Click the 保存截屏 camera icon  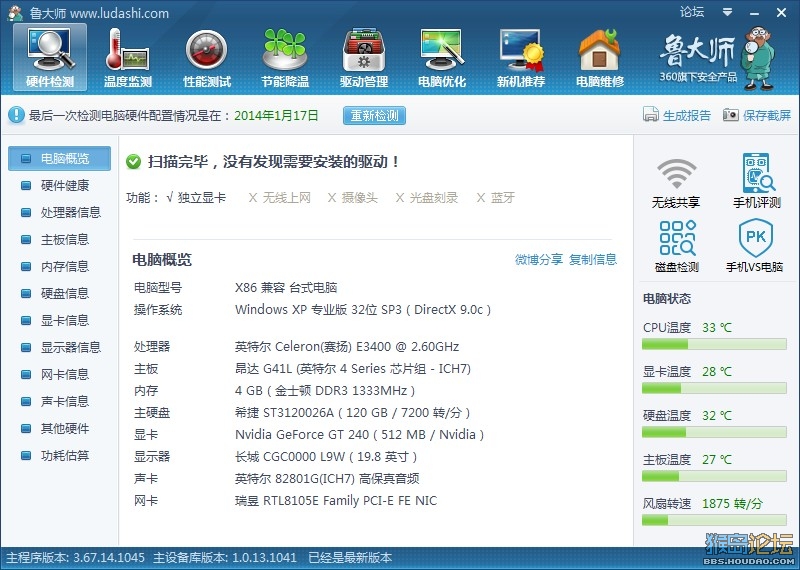pos(731,115)
